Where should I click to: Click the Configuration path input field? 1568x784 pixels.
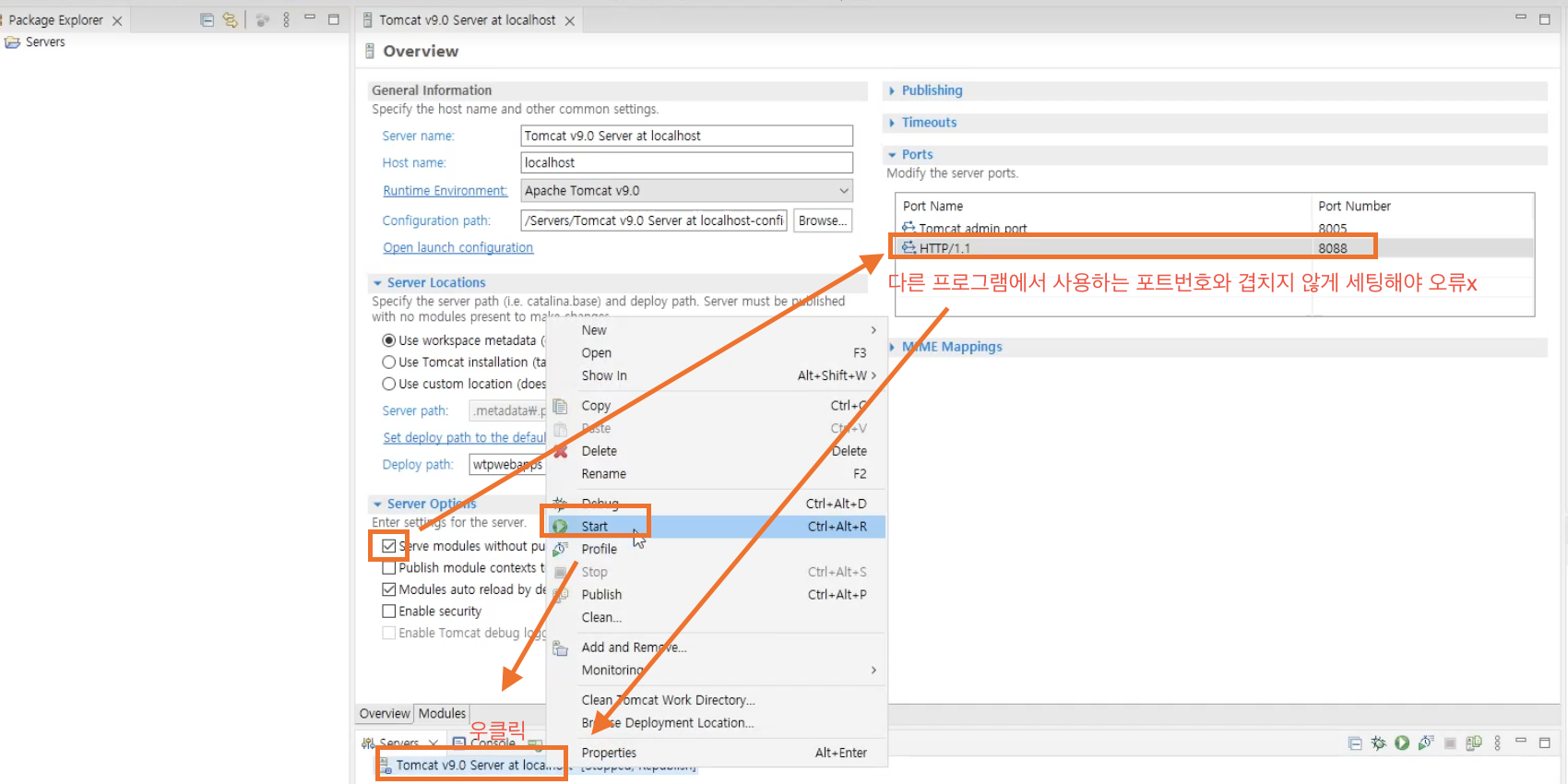654,220
